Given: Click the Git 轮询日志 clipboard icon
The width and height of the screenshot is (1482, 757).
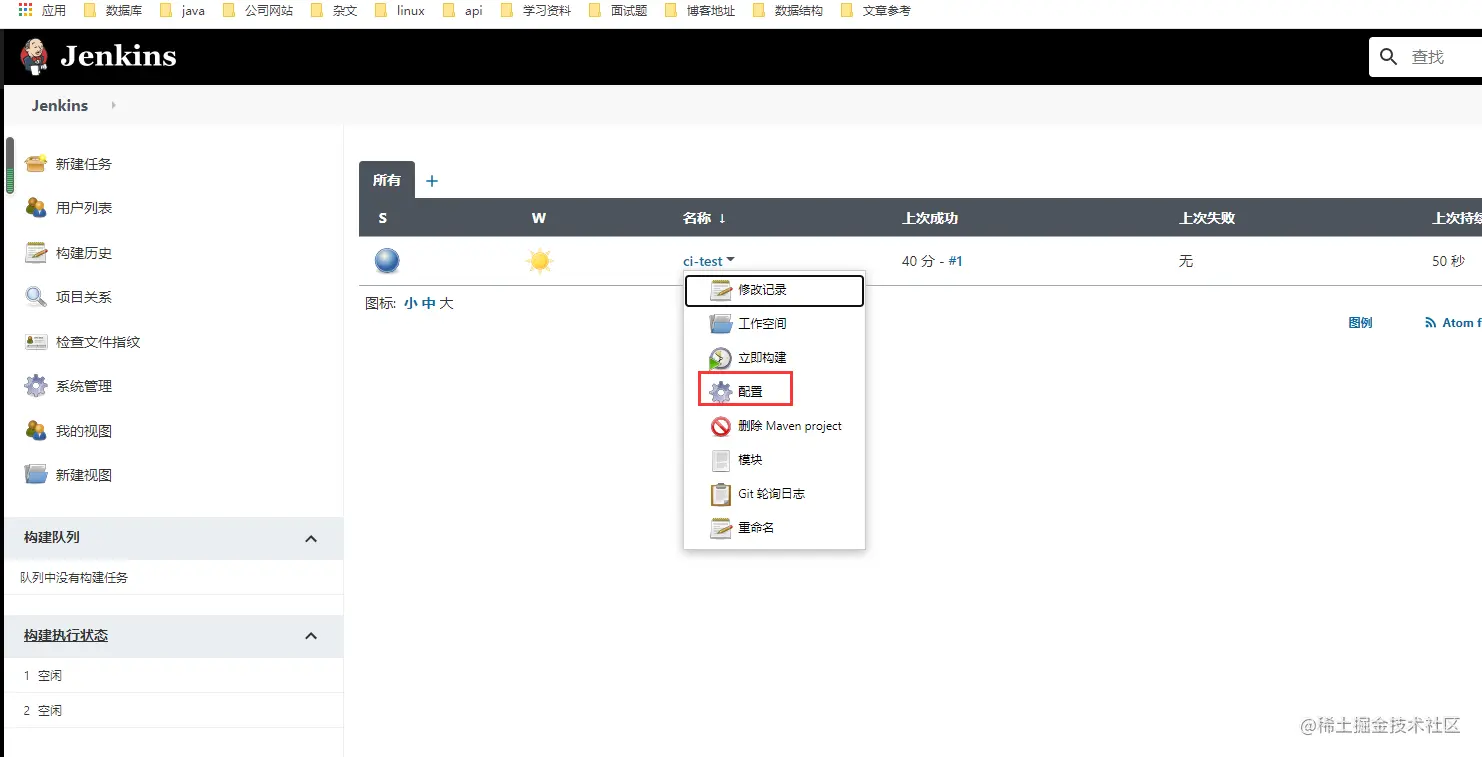Looking at the screenshot, I should (x=721, y=494).
